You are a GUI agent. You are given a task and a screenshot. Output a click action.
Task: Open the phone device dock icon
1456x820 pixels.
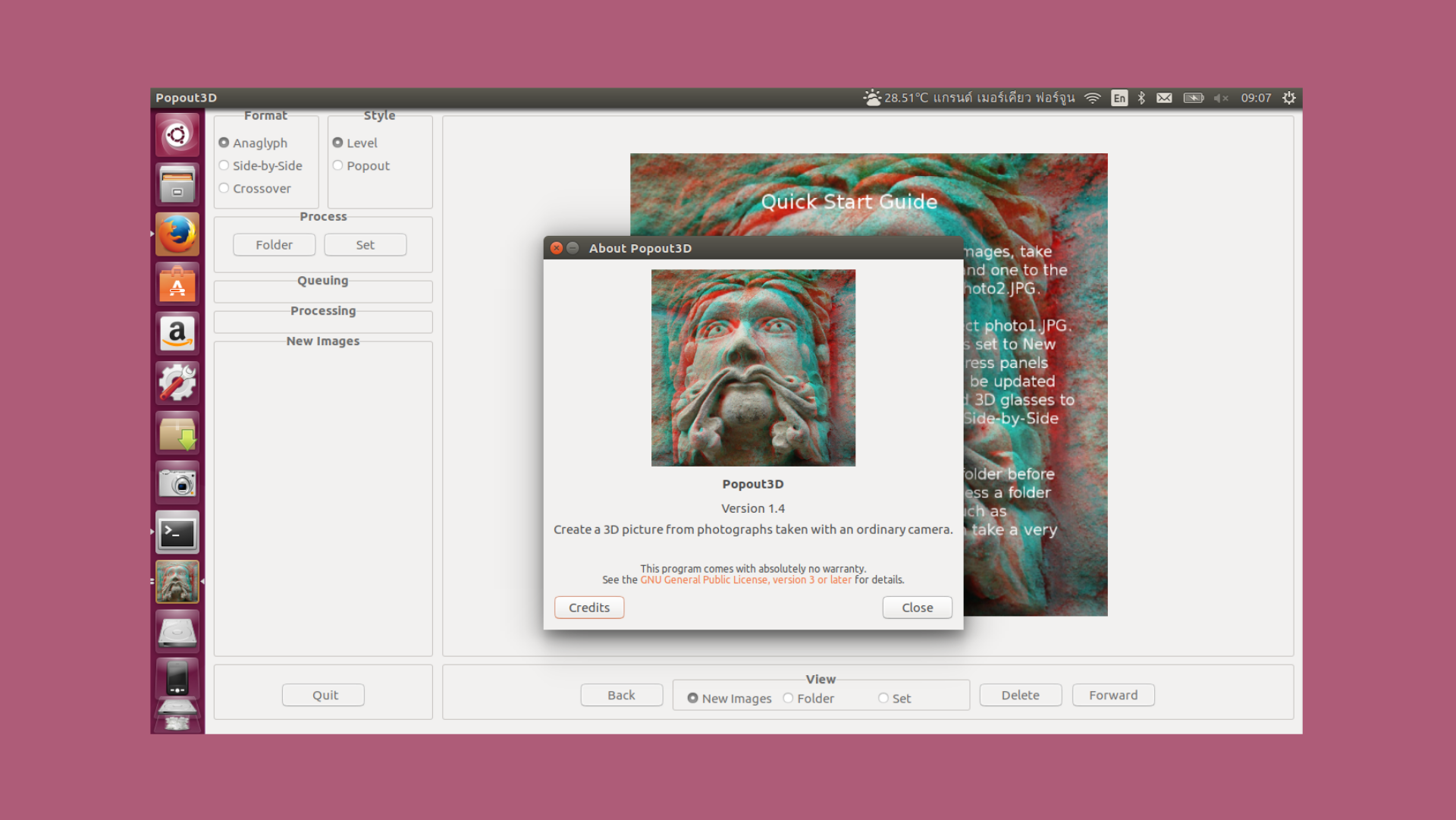point(177,677)
